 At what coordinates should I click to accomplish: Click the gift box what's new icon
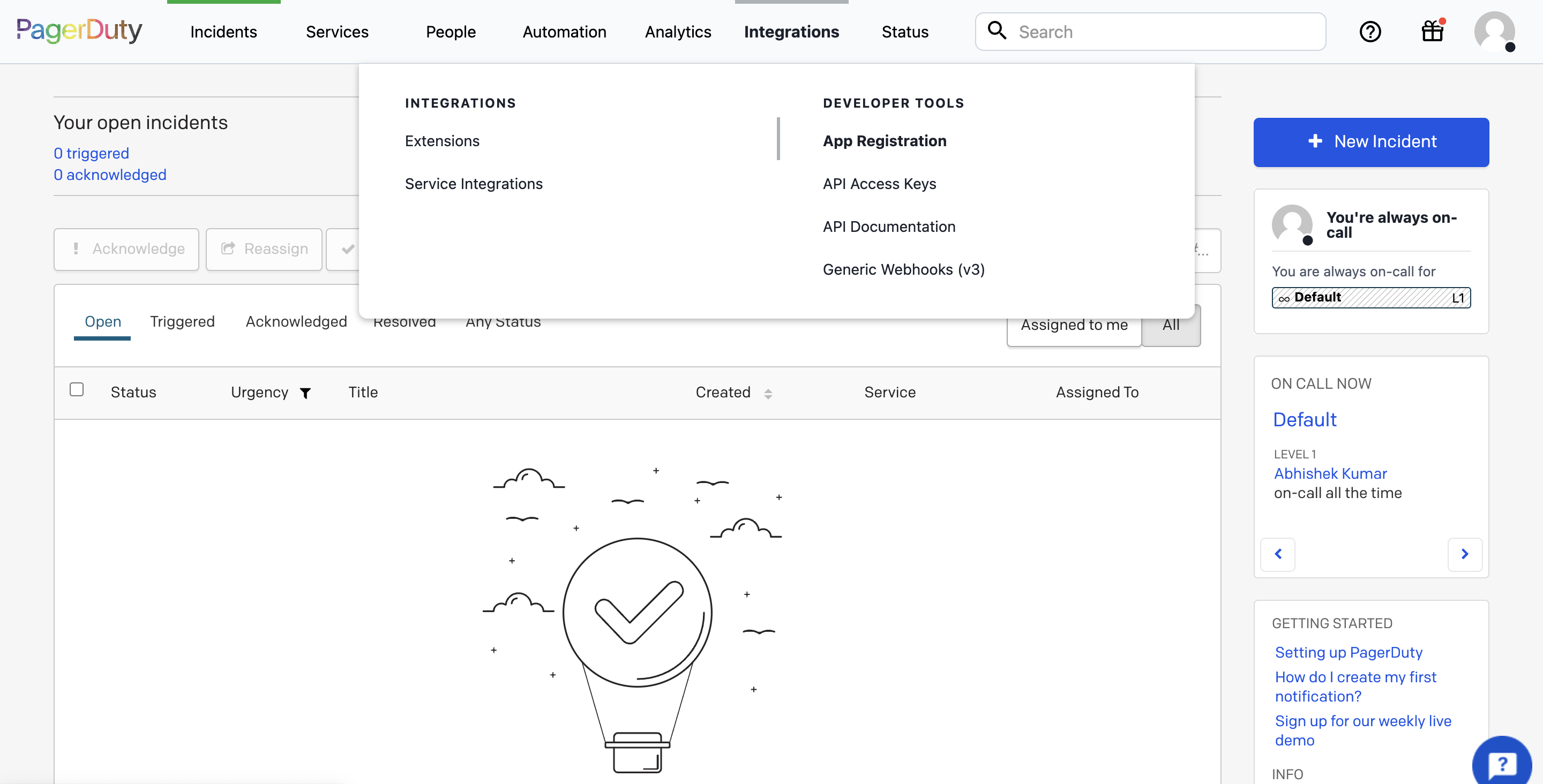(x=1432, y=31)
